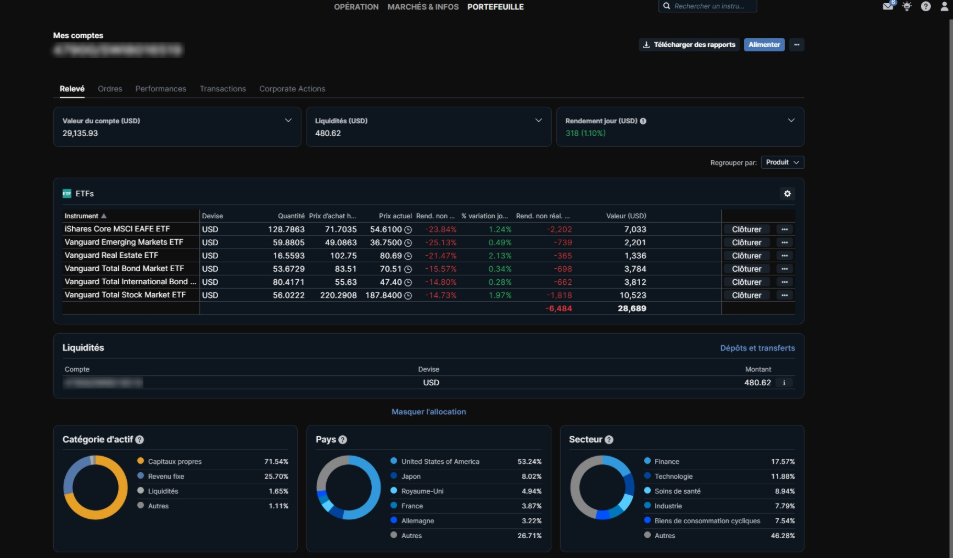Click info button beside liquidités amount 480.62
The height and width of the screenshot is (558, 953).
[784, 383]
